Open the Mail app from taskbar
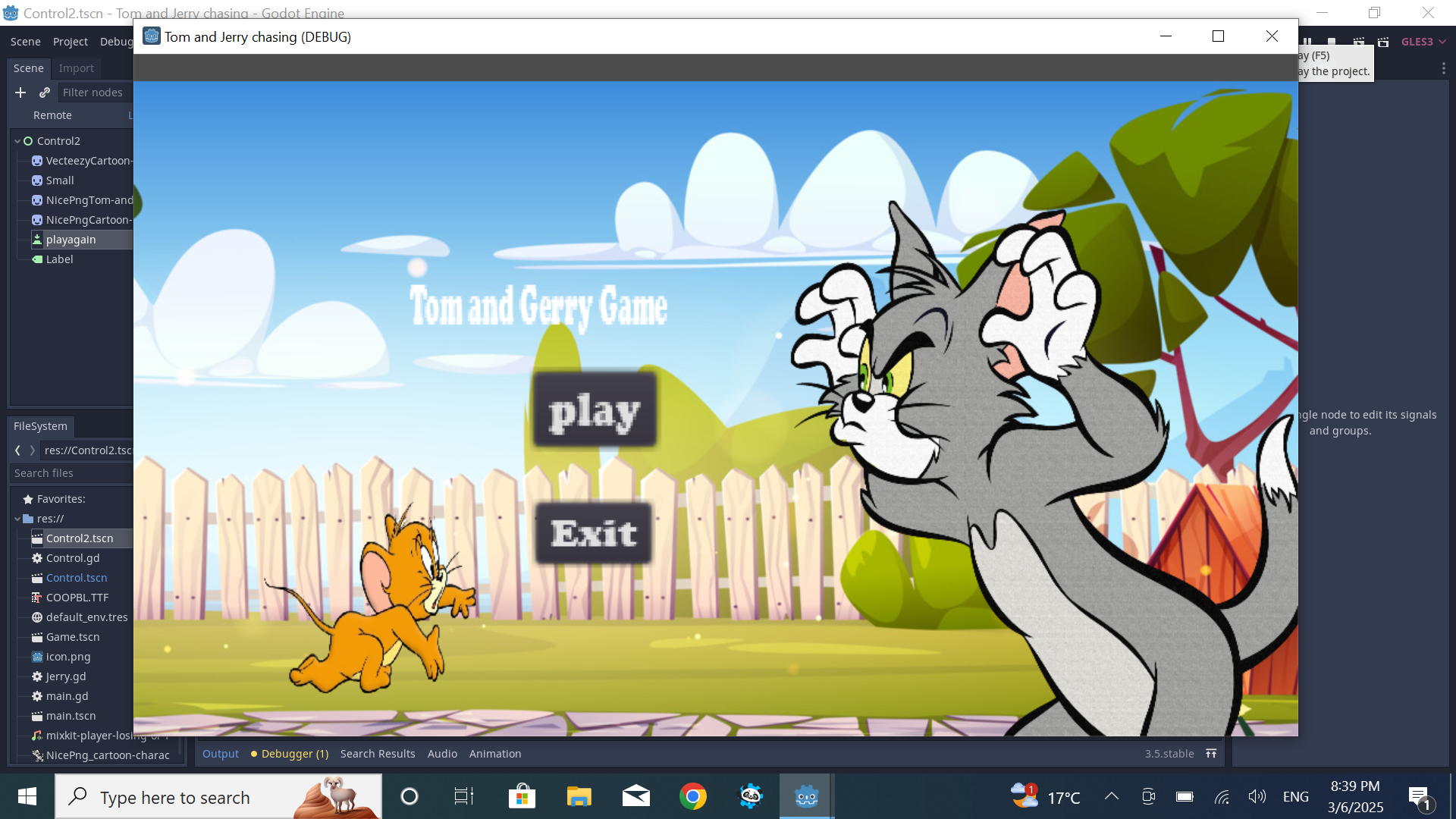Image resolution: width=1456 pixels, height=819 pixels. [x=635, y=796]
